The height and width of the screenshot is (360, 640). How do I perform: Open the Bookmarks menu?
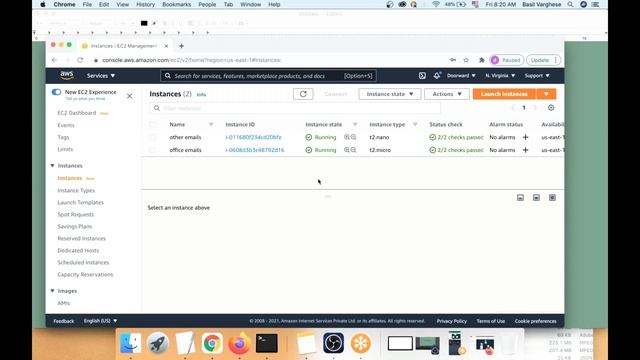point(176,4)
